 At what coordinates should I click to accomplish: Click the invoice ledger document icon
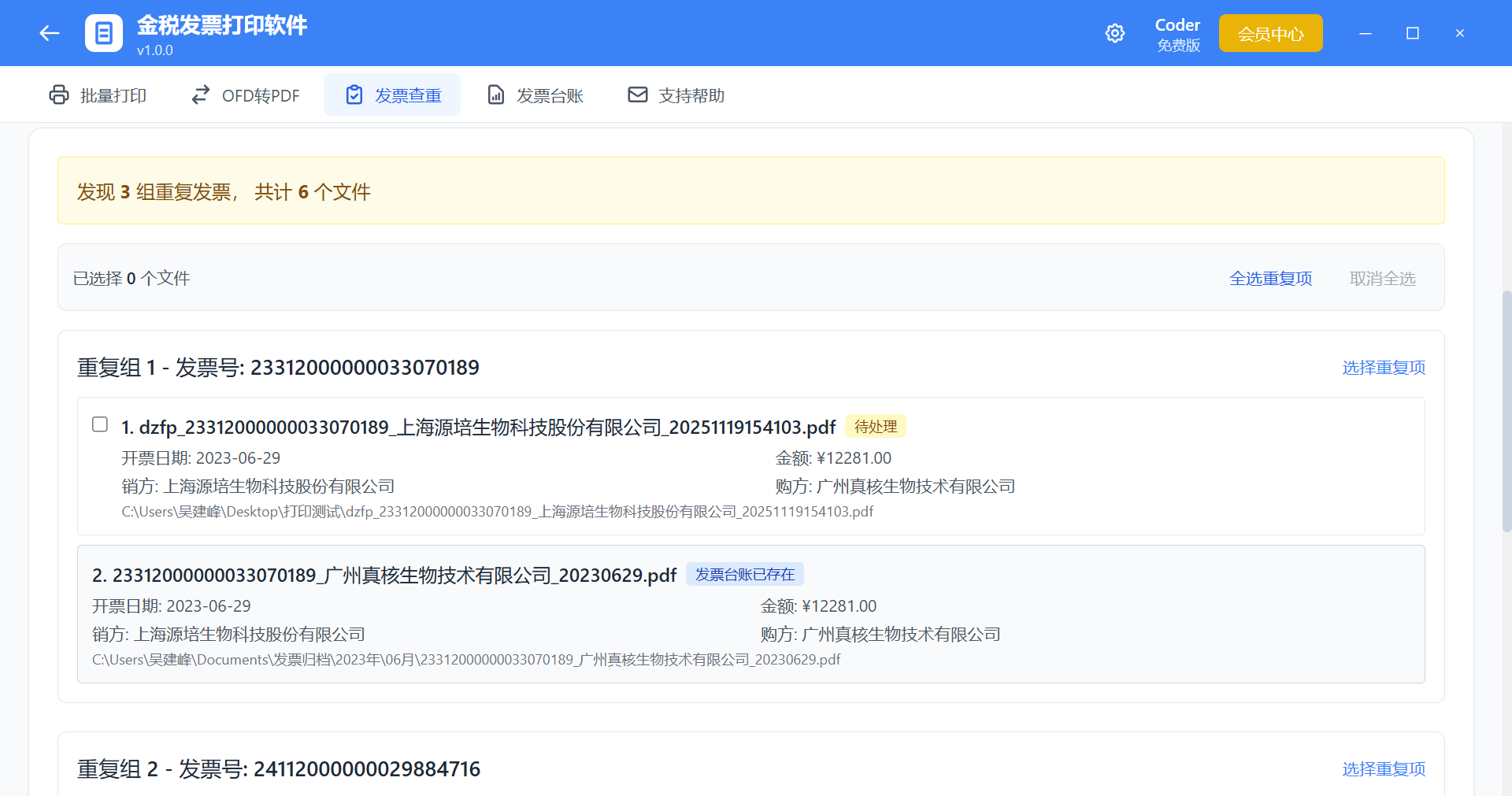coord(496,95)
